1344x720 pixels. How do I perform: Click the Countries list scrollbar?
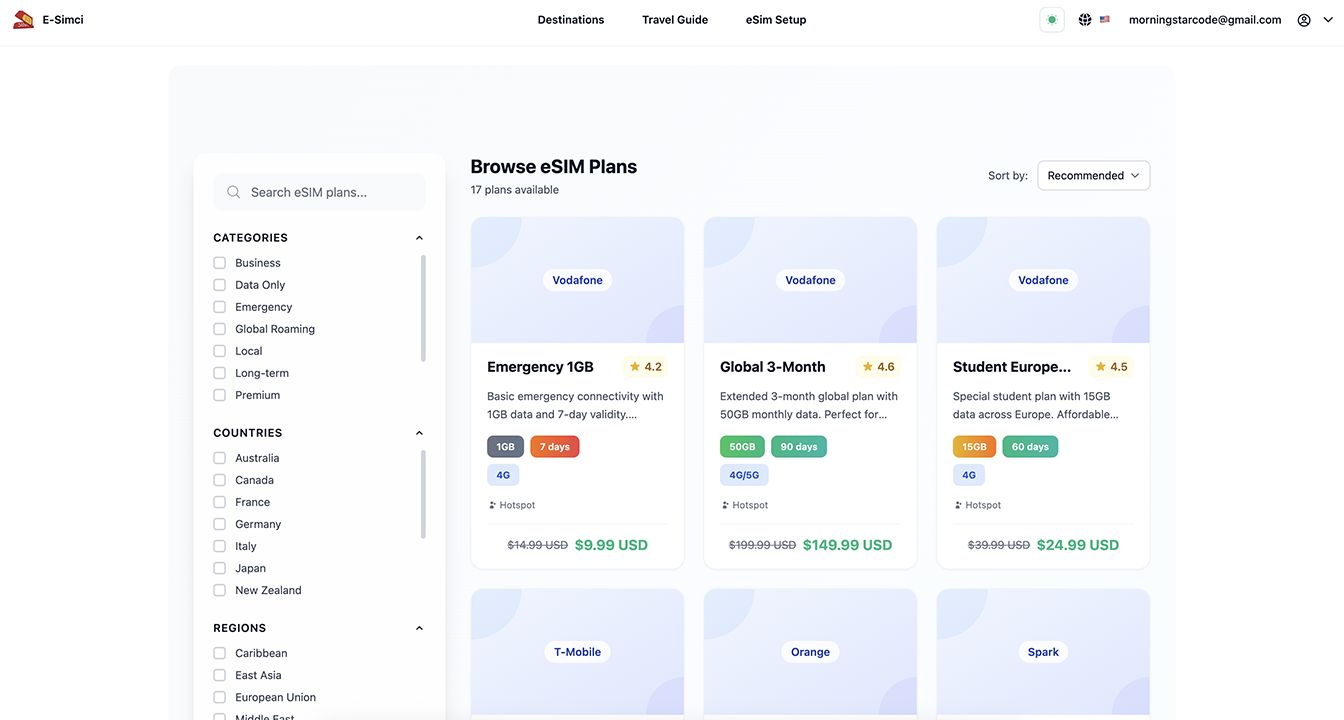pos(423,494)
